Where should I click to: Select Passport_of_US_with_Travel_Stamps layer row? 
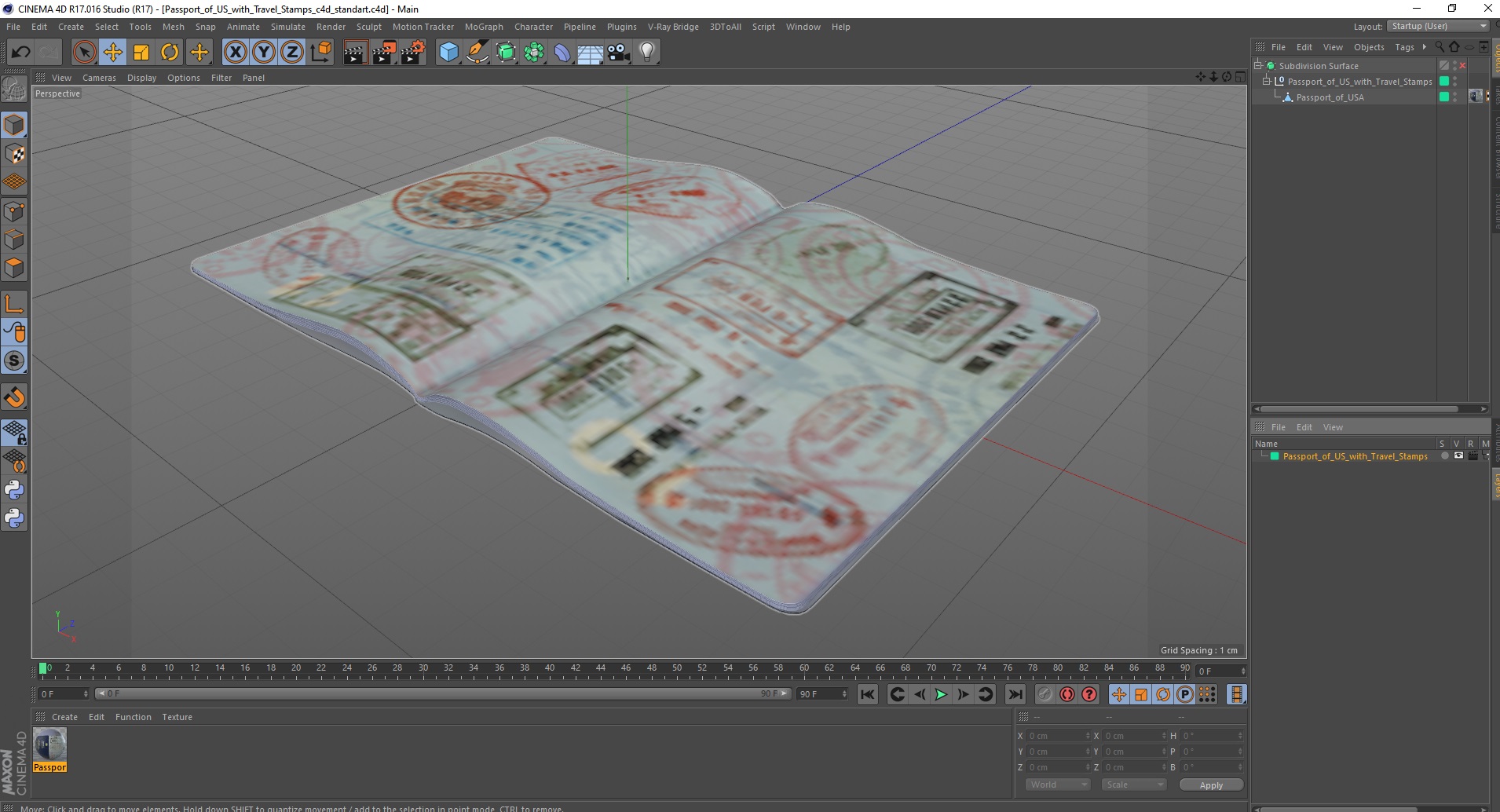tap(1355, 456)
